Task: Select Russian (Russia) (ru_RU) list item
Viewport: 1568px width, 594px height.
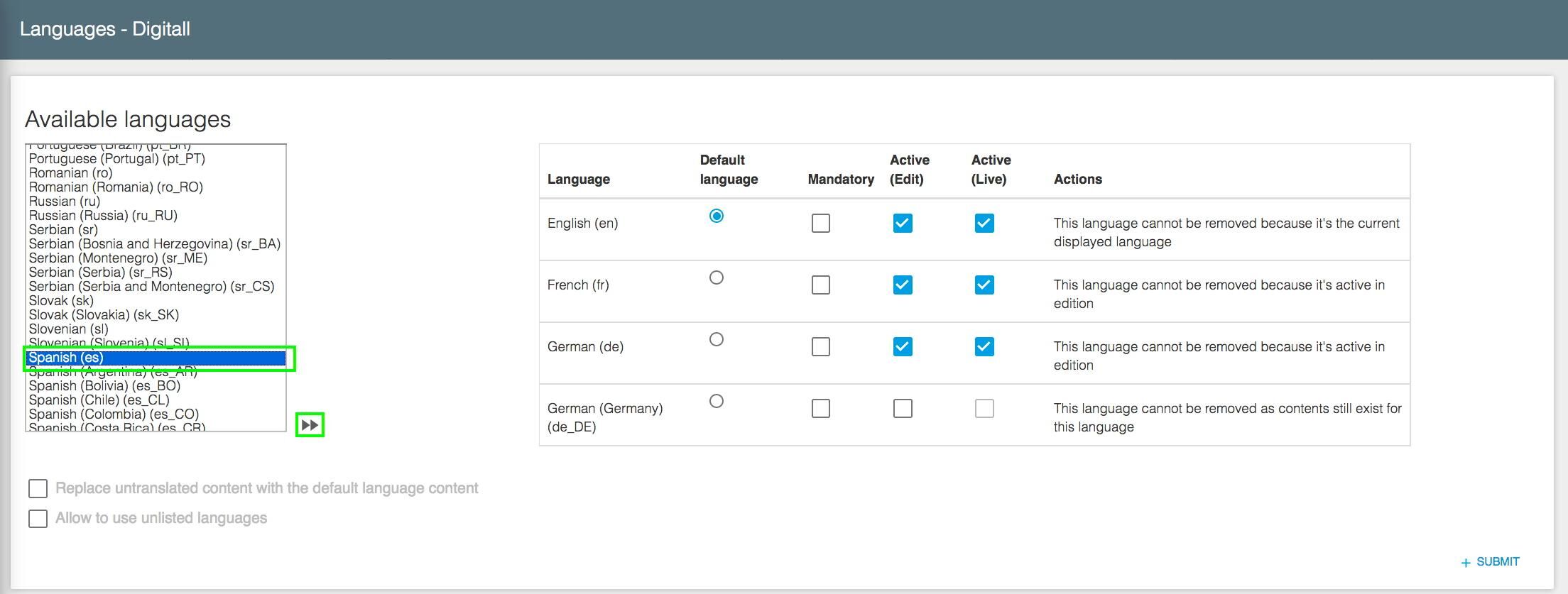Action: point(156,216)
